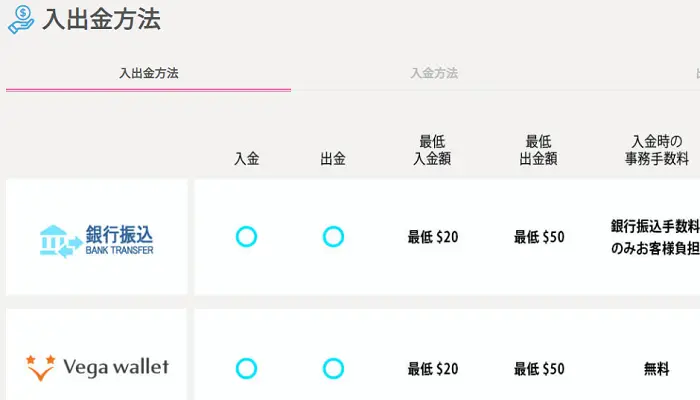The image size is (700, 400).
Task: Select the 入出金方法 tab
Action: [x=148, y=73]
